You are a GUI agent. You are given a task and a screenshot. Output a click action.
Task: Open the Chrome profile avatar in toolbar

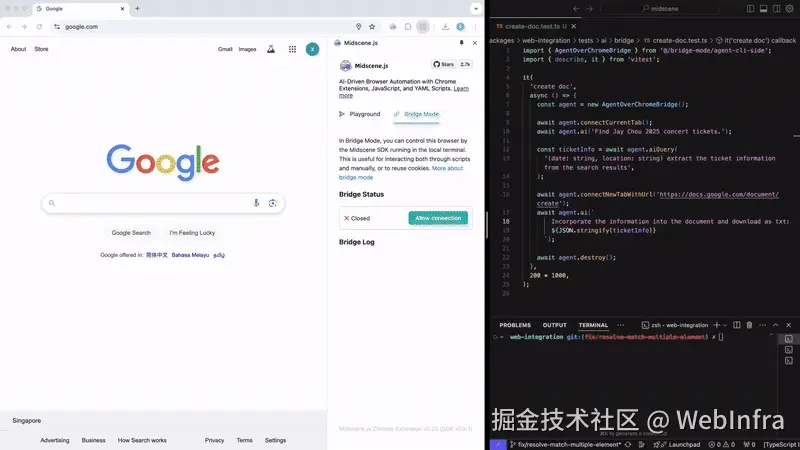(x=460, y=27)
